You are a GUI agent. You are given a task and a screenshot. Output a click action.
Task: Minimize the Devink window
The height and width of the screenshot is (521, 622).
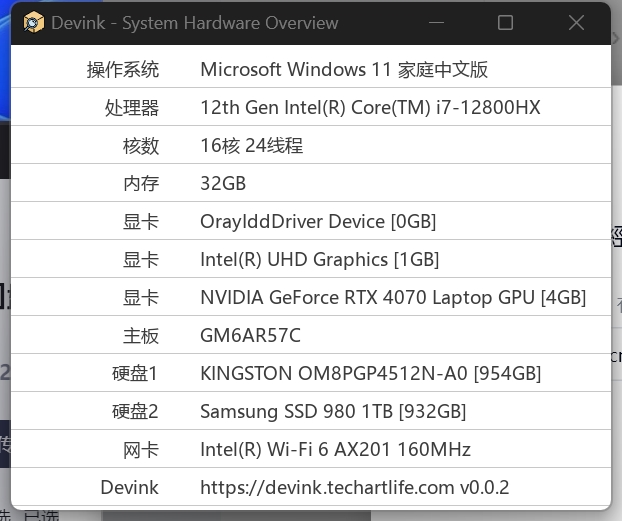[x=435, y=23]
